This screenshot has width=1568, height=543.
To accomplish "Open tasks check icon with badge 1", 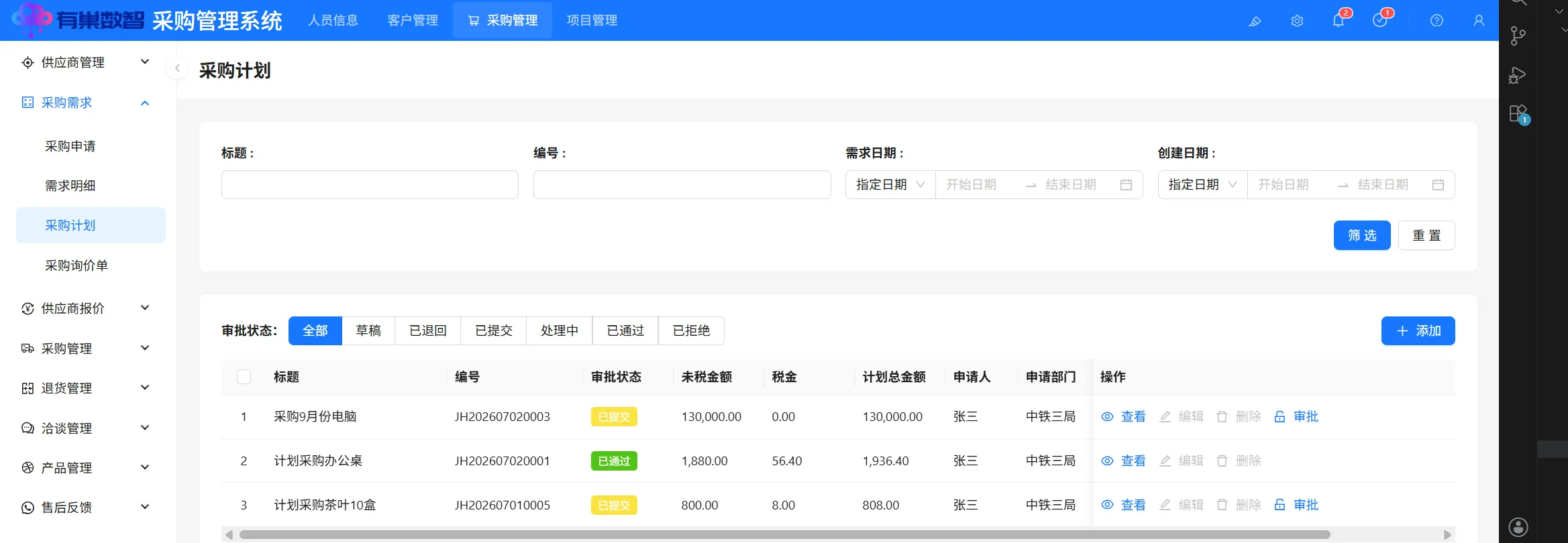I will (x=1381, y=20).
